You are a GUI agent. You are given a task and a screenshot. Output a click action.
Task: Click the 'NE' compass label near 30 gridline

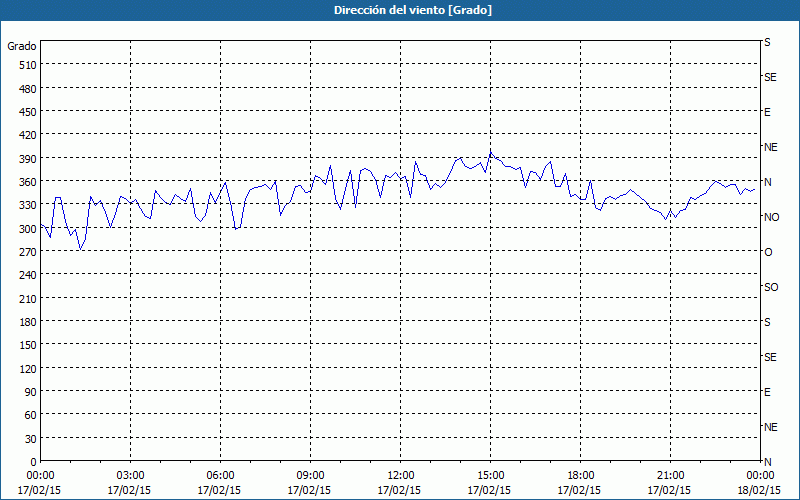pos(771,427)
